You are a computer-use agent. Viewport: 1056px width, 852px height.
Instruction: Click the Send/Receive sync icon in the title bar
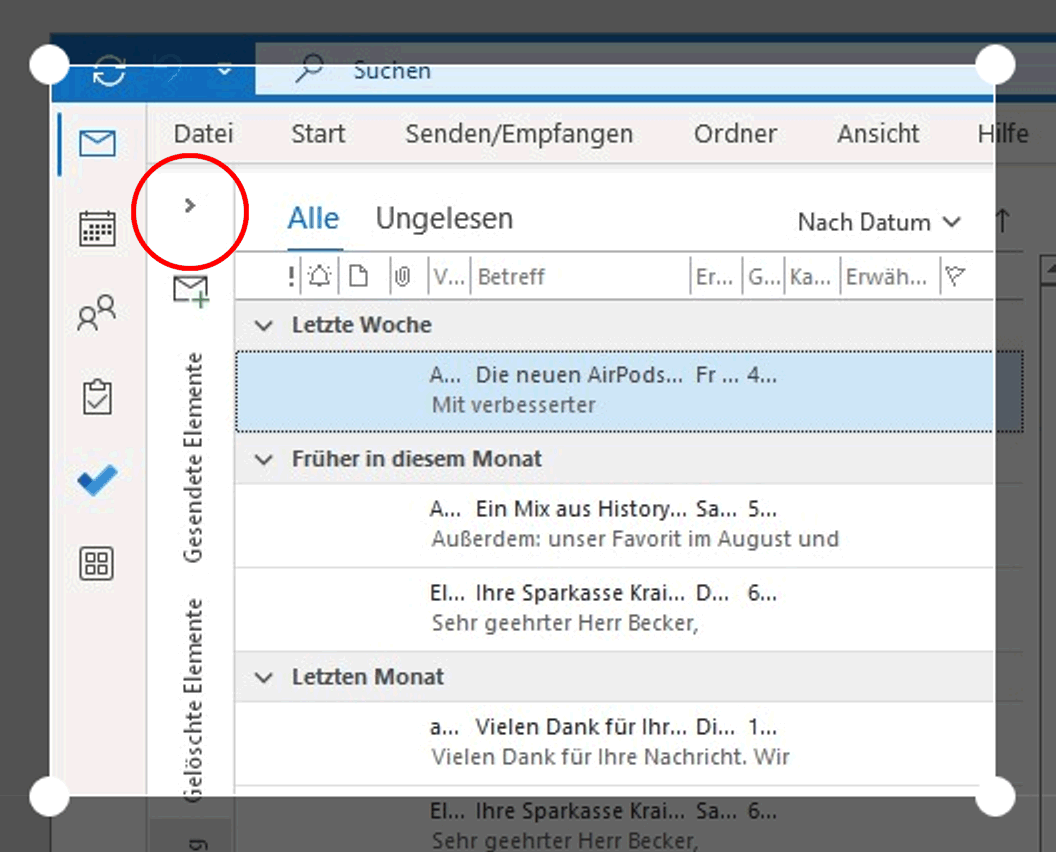coord(109,70)
